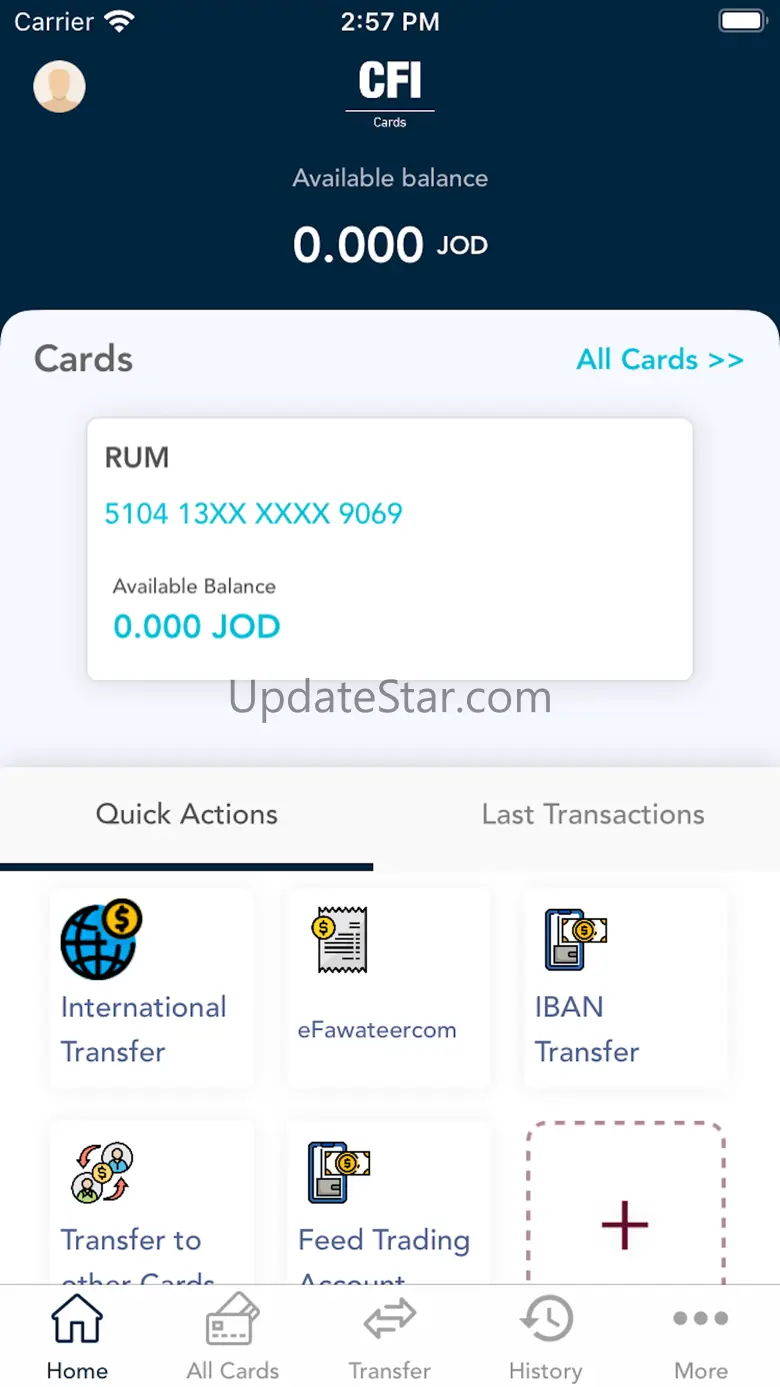780x1387 pixels.
Task: Tap the CFI Cards logo
Action: pyautogui.click(x=390, y=93)
